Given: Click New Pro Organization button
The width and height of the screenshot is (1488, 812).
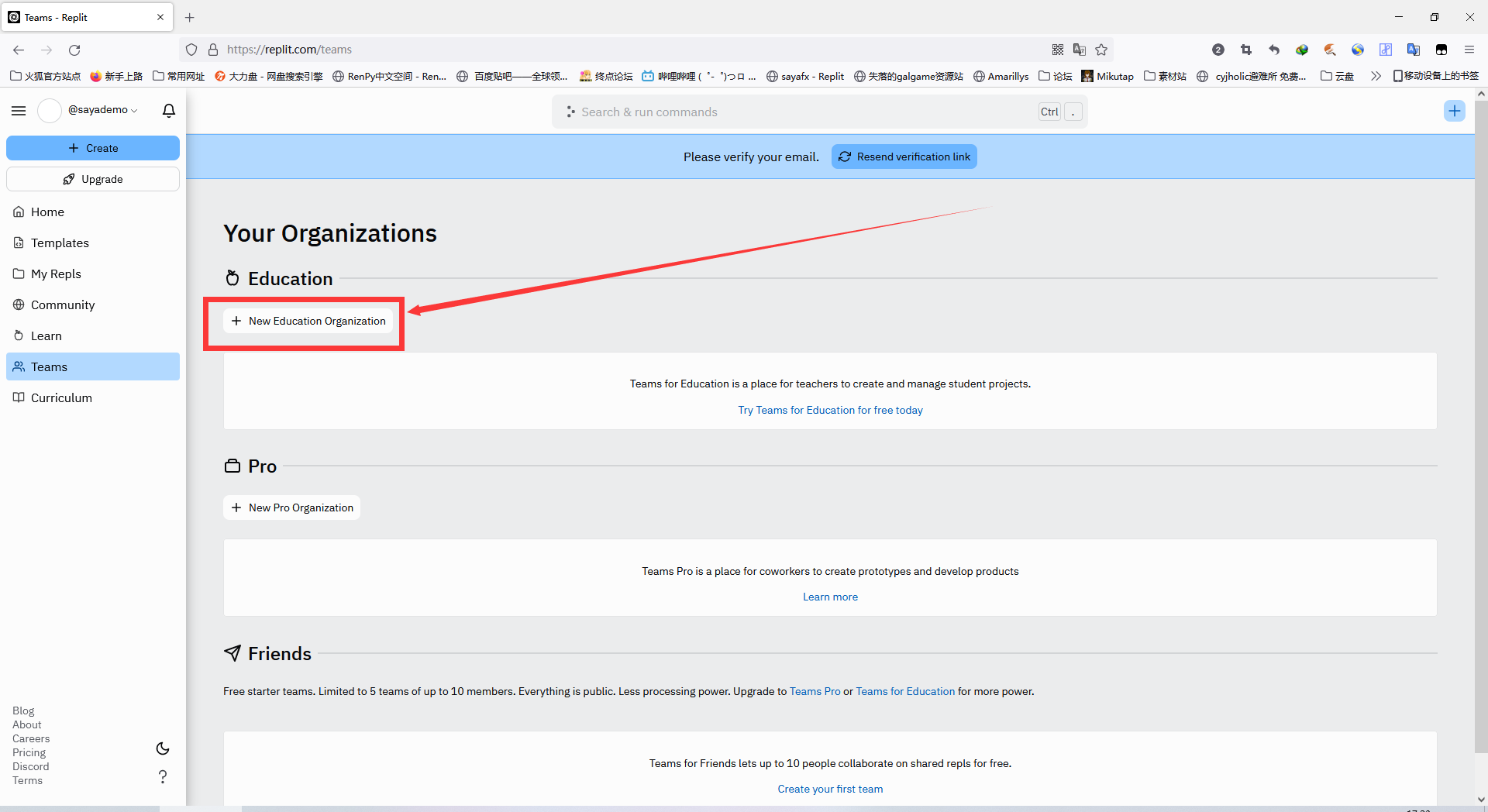Looking at the screenshot, I should [292, 507].
